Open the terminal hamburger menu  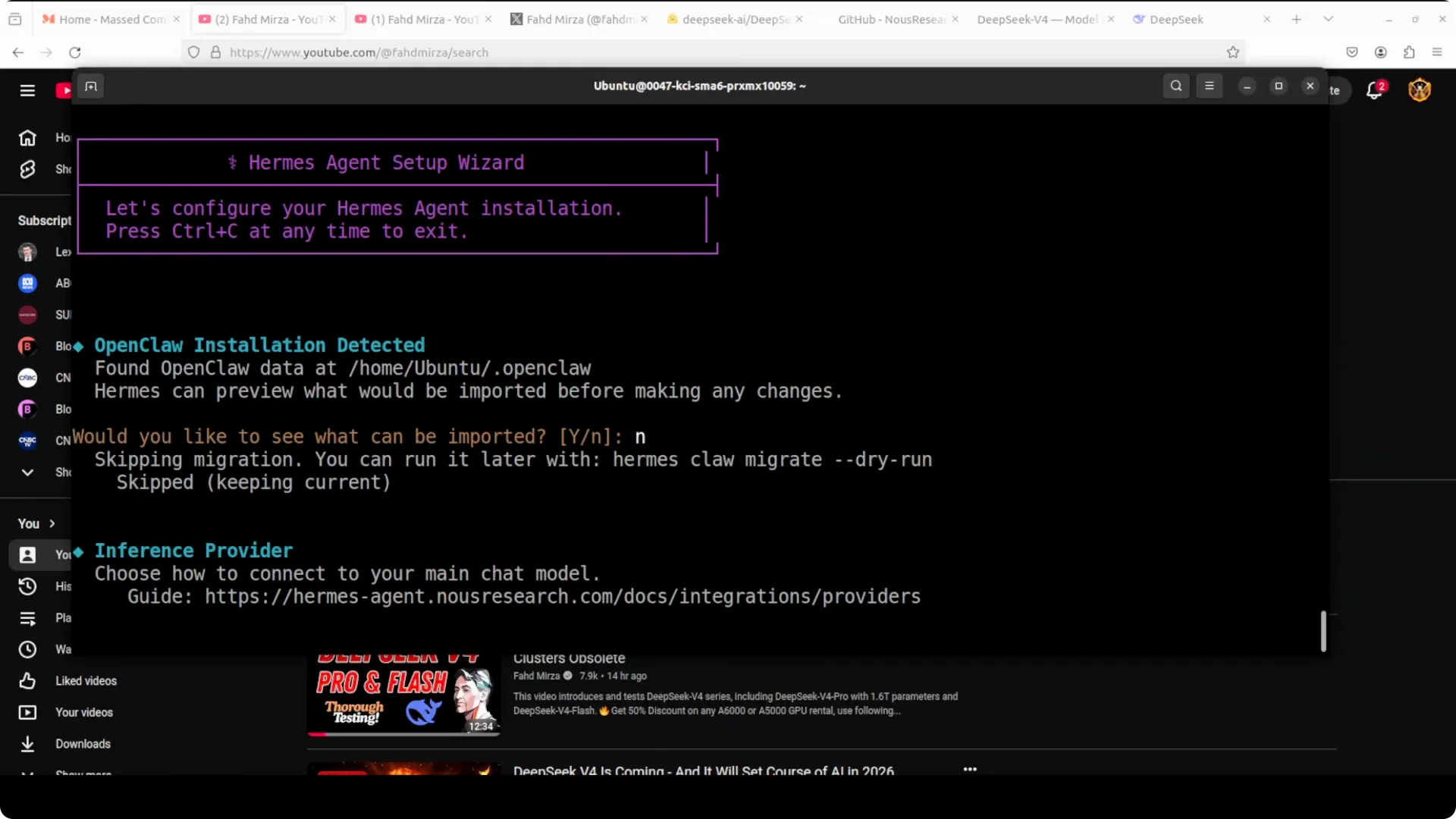tap(1210, 86)
